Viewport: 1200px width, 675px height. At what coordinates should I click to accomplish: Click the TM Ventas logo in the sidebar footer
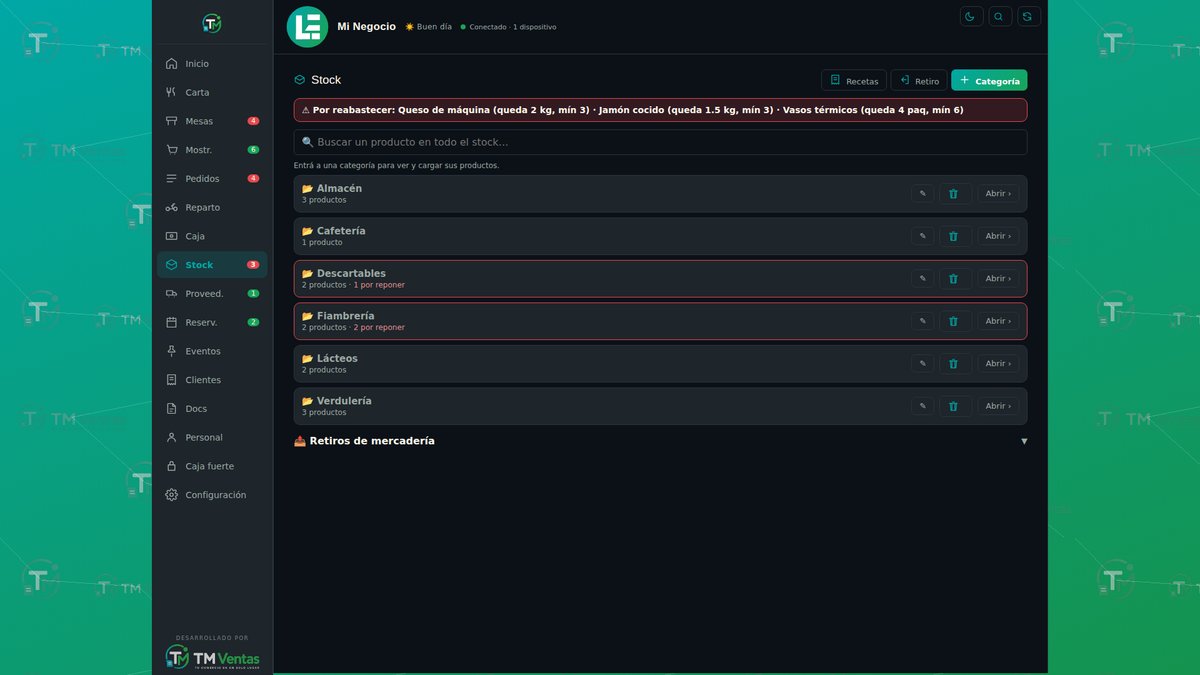(x=212, y=657)
